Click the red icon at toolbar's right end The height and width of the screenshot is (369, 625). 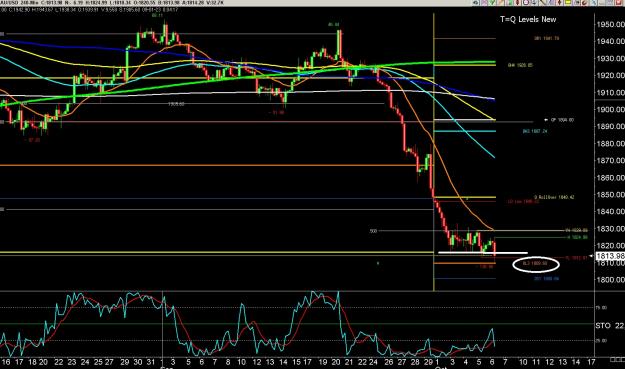point(619,2)
